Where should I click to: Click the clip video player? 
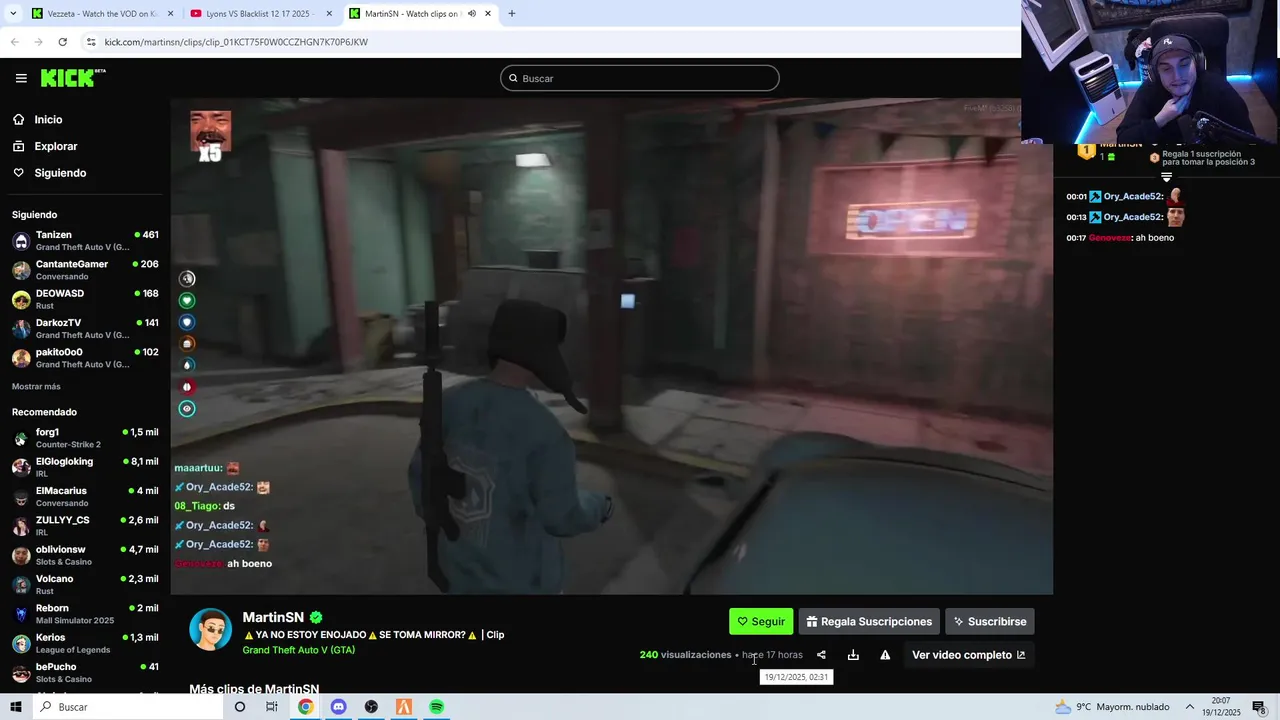[x=611, y=346]
